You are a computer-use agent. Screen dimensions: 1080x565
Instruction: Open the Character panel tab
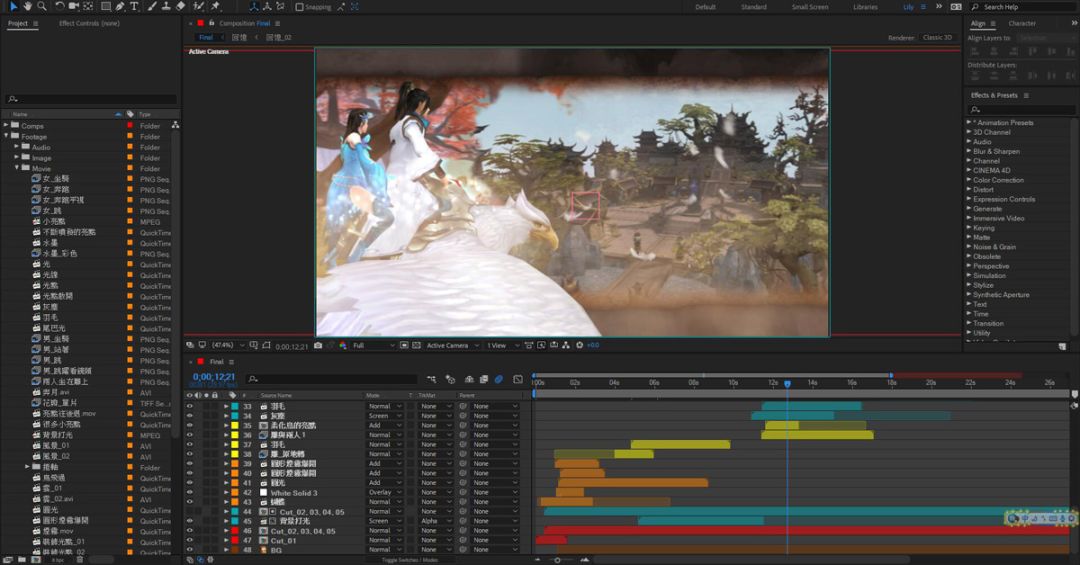1022,23
